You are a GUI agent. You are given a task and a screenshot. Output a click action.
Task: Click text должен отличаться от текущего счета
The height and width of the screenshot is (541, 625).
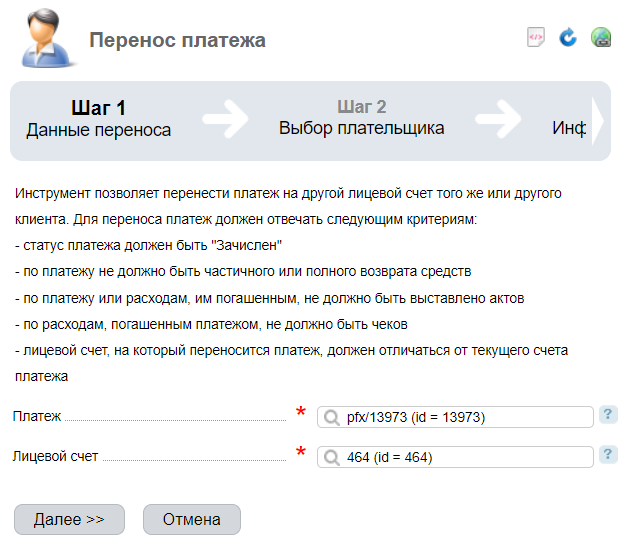[448, 350]
